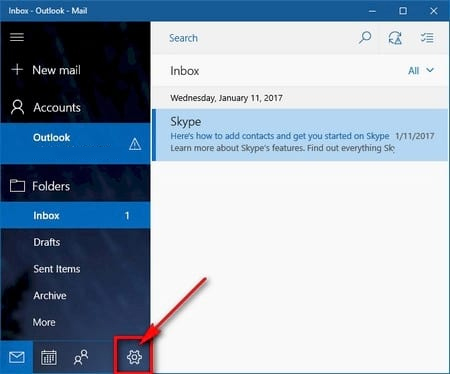Click the Learn more about Skype's features preview

pos(282,148)
